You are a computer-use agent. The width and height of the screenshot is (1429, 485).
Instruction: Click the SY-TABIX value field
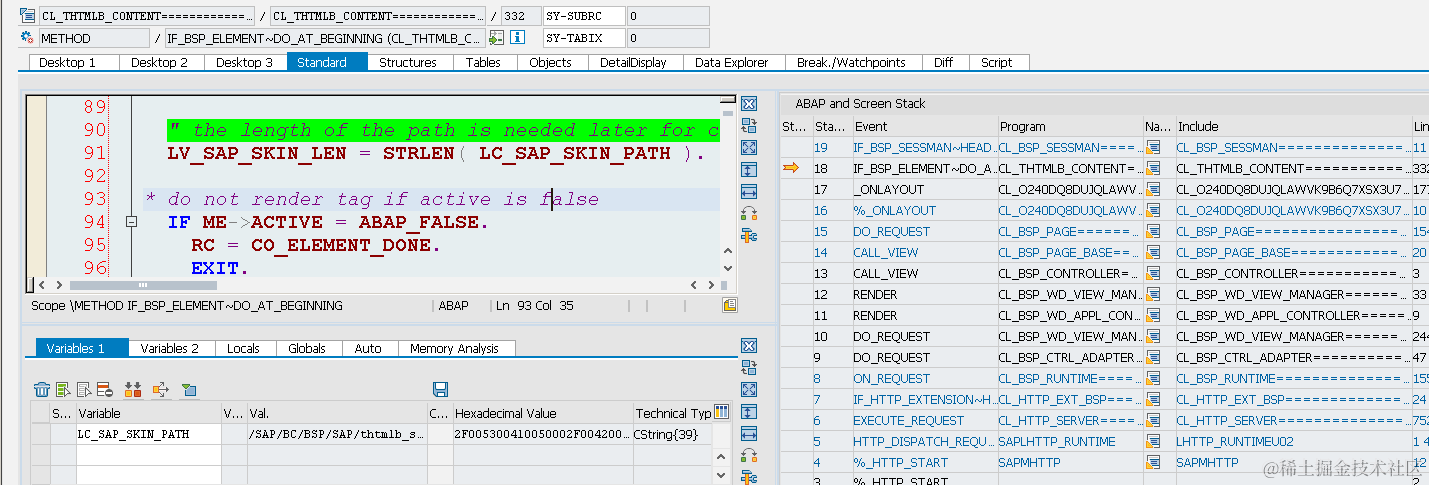[668, 38]
